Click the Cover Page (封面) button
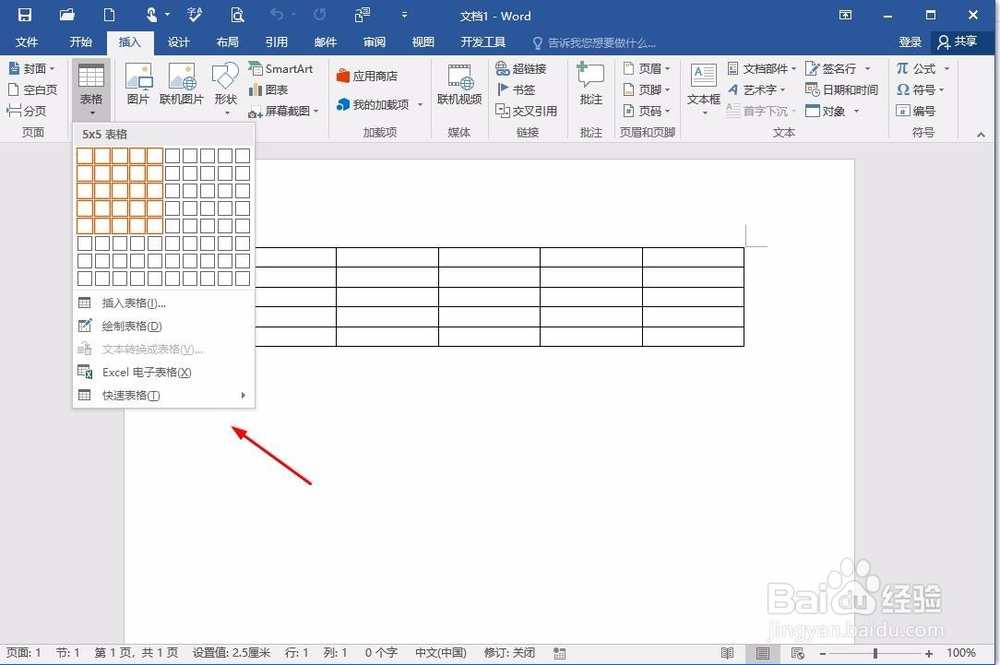Screen dimensions: 1000x665 (32, 68)
